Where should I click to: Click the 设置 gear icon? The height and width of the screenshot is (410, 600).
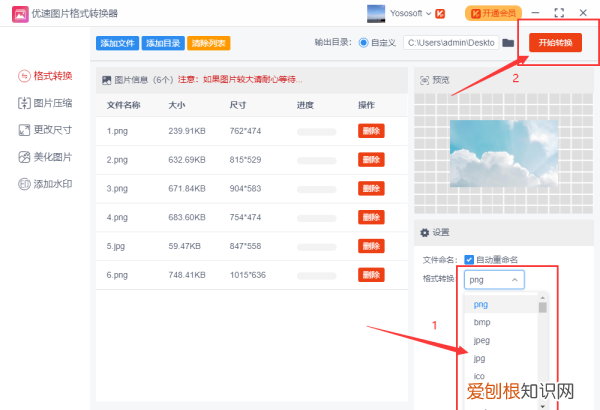tap(424, 232)
